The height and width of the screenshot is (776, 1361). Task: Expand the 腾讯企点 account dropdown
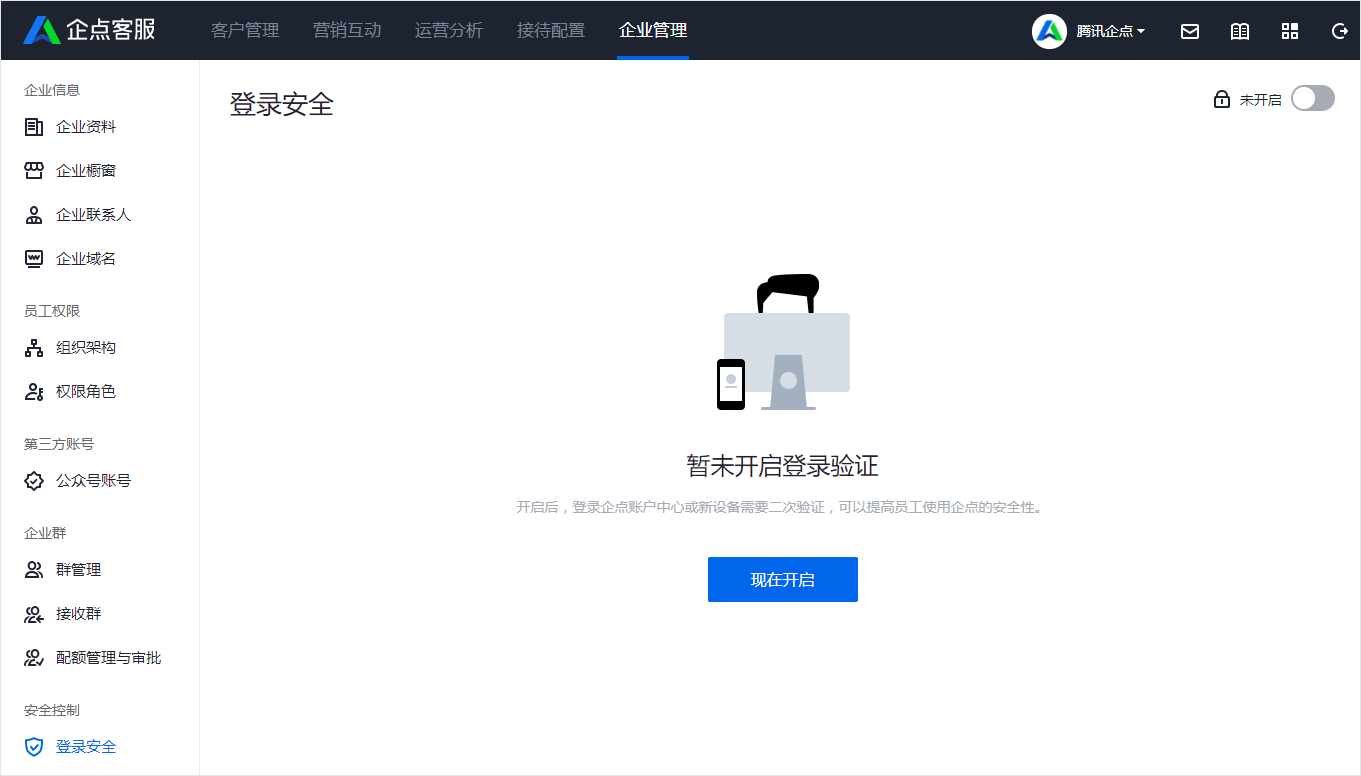(x=1111, y=31)
